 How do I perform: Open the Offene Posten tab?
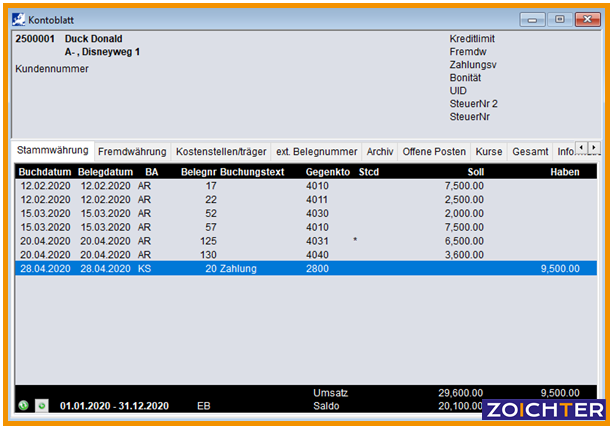point(434,151)
